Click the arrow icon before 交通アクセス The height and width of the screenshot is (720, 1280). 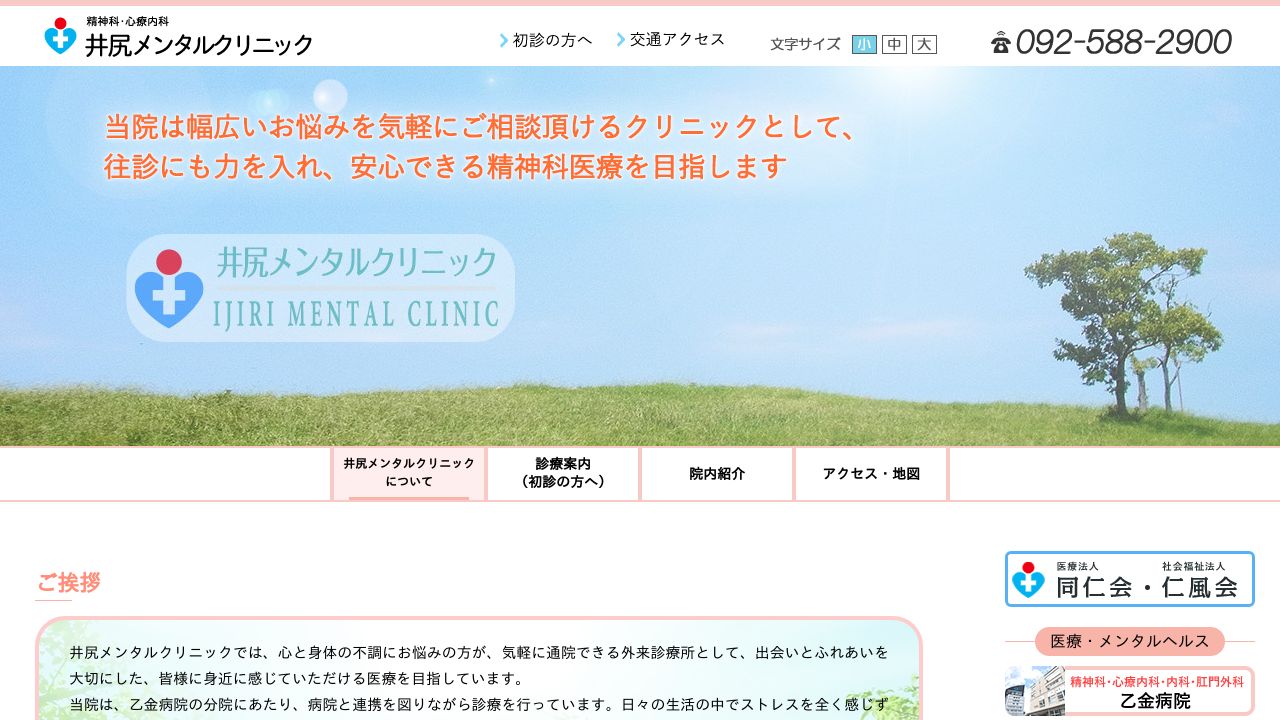[x=620, y=39]
